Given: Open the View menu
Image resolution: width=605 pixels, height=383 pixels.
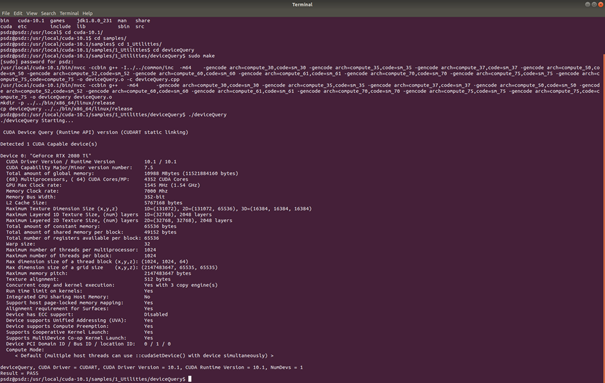Looking at the screenshot, I should [x=32, y=13].
